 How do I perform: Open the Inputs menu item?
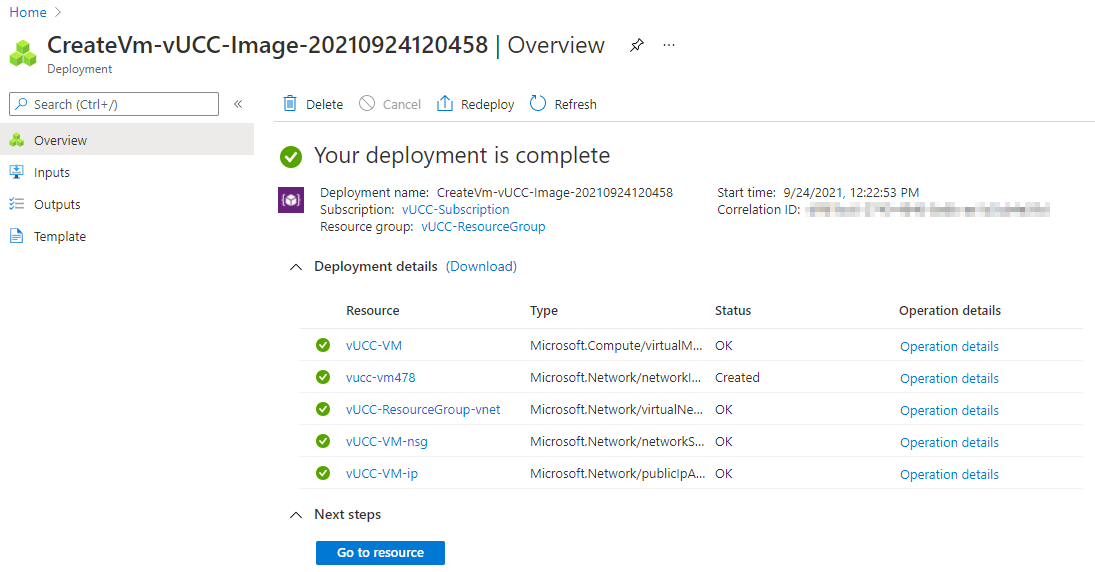(52, 172)
